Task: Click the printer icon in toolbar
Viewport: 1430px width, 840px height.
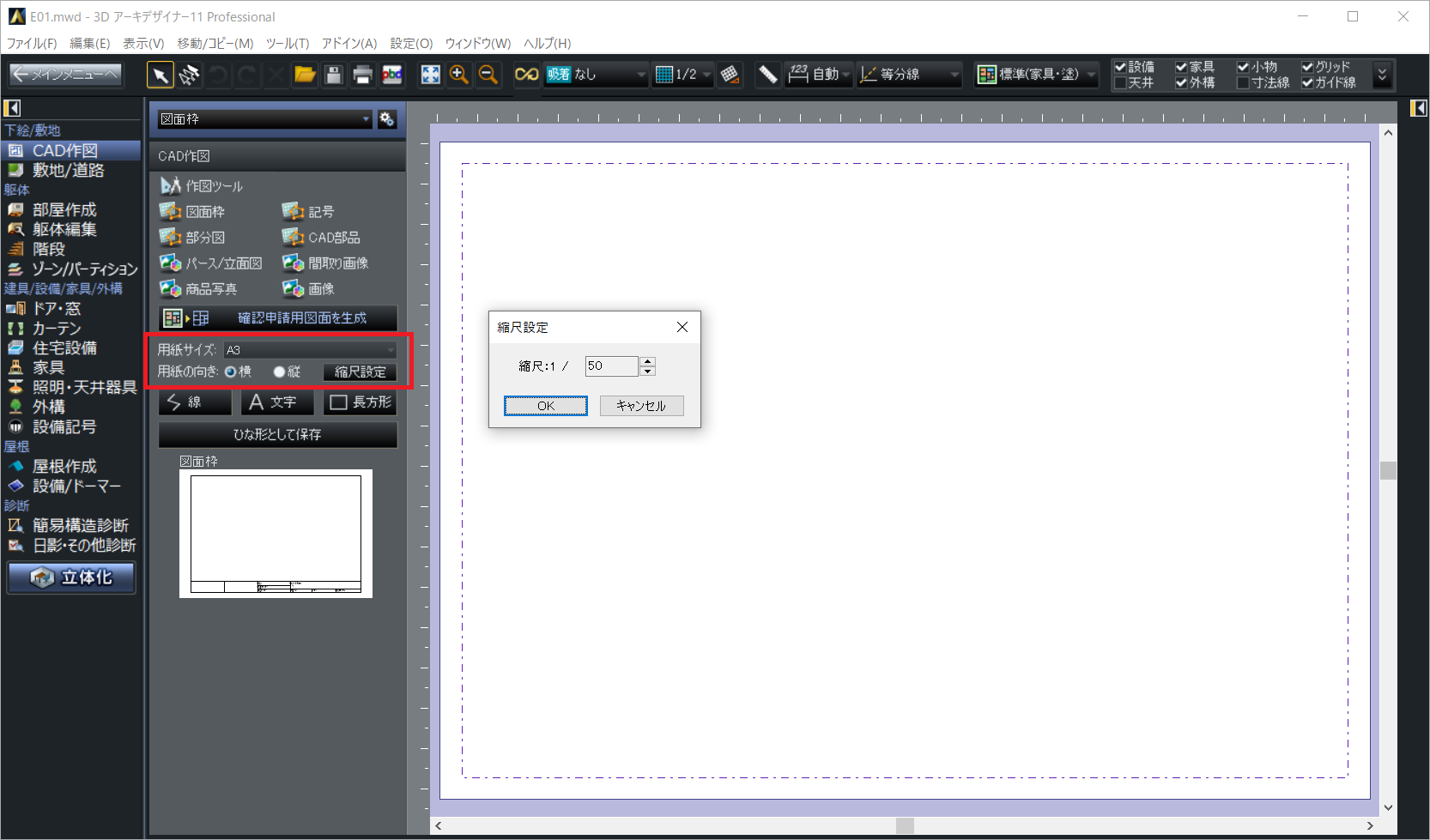Action: [362, 76]
